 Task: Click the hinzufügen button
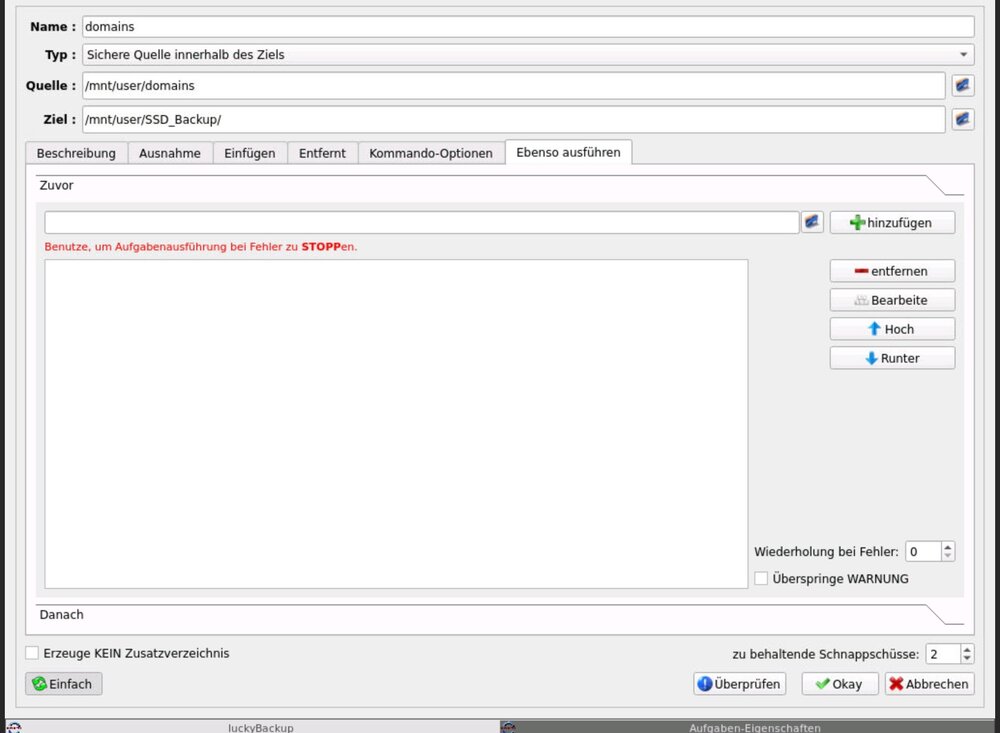(892, 223)
